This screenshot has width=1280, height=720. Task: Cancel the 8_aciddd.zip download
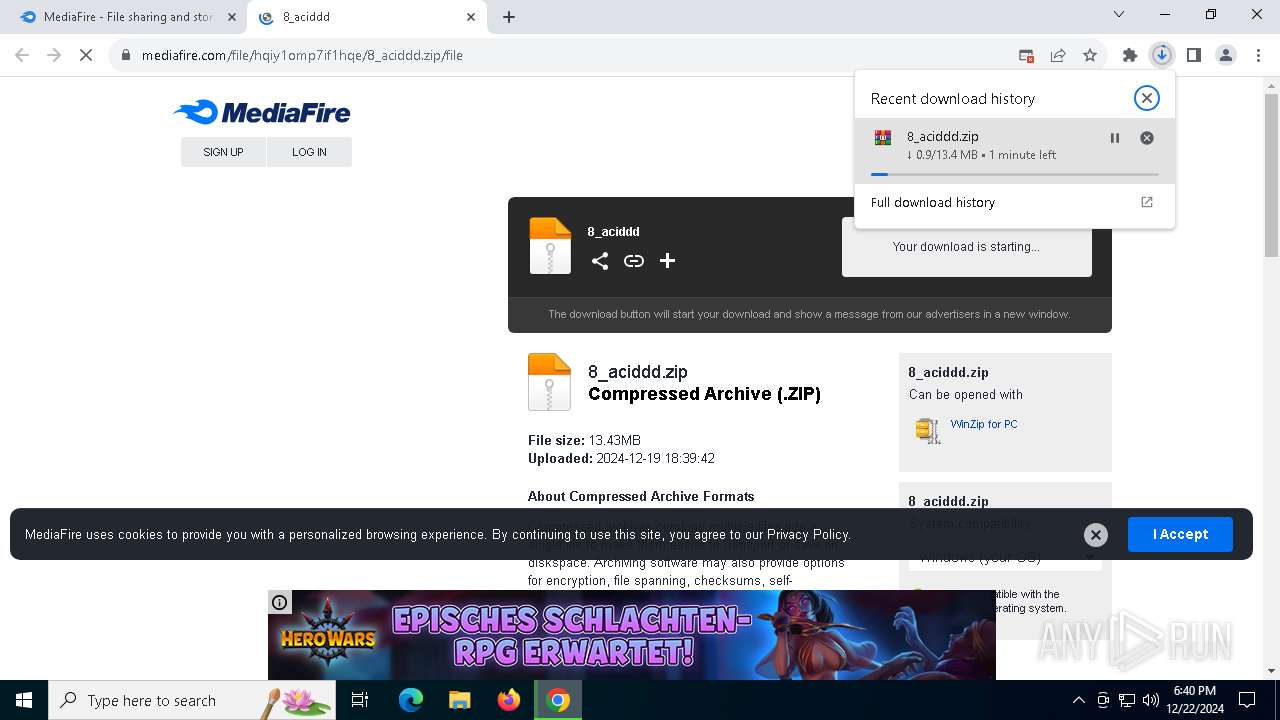[x=1147, y=138]
